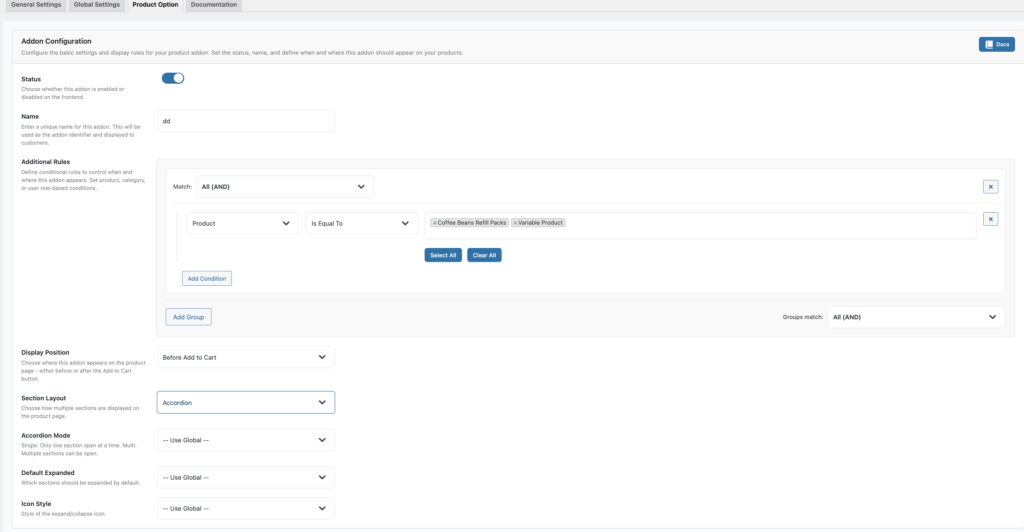Expand the Display Position dropdown
The height and width of the screenshot is (532, 1024).
click(246, 357)
